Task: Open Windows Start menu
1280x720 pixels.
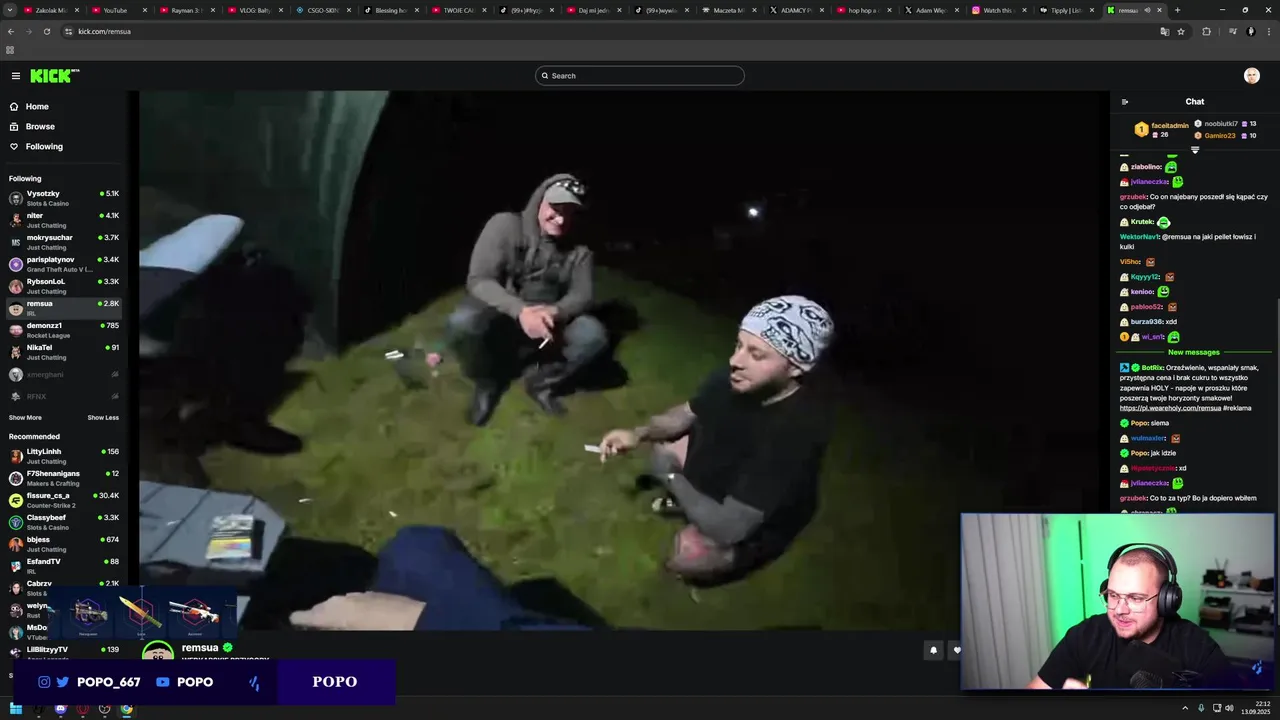Action: [x=15, y=709]
